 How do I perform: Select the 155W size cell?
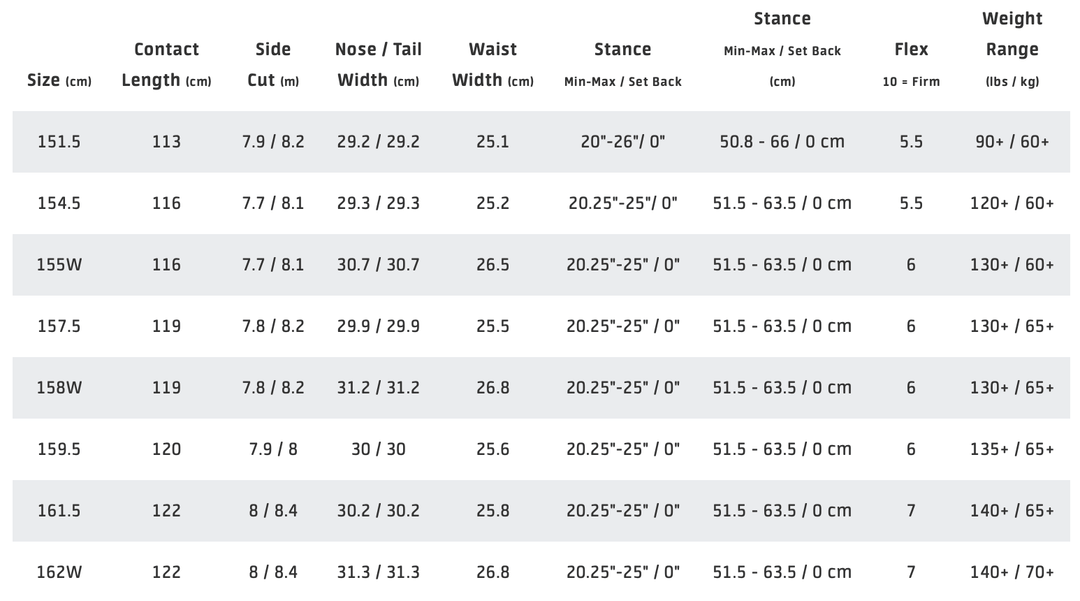(59, 265)
